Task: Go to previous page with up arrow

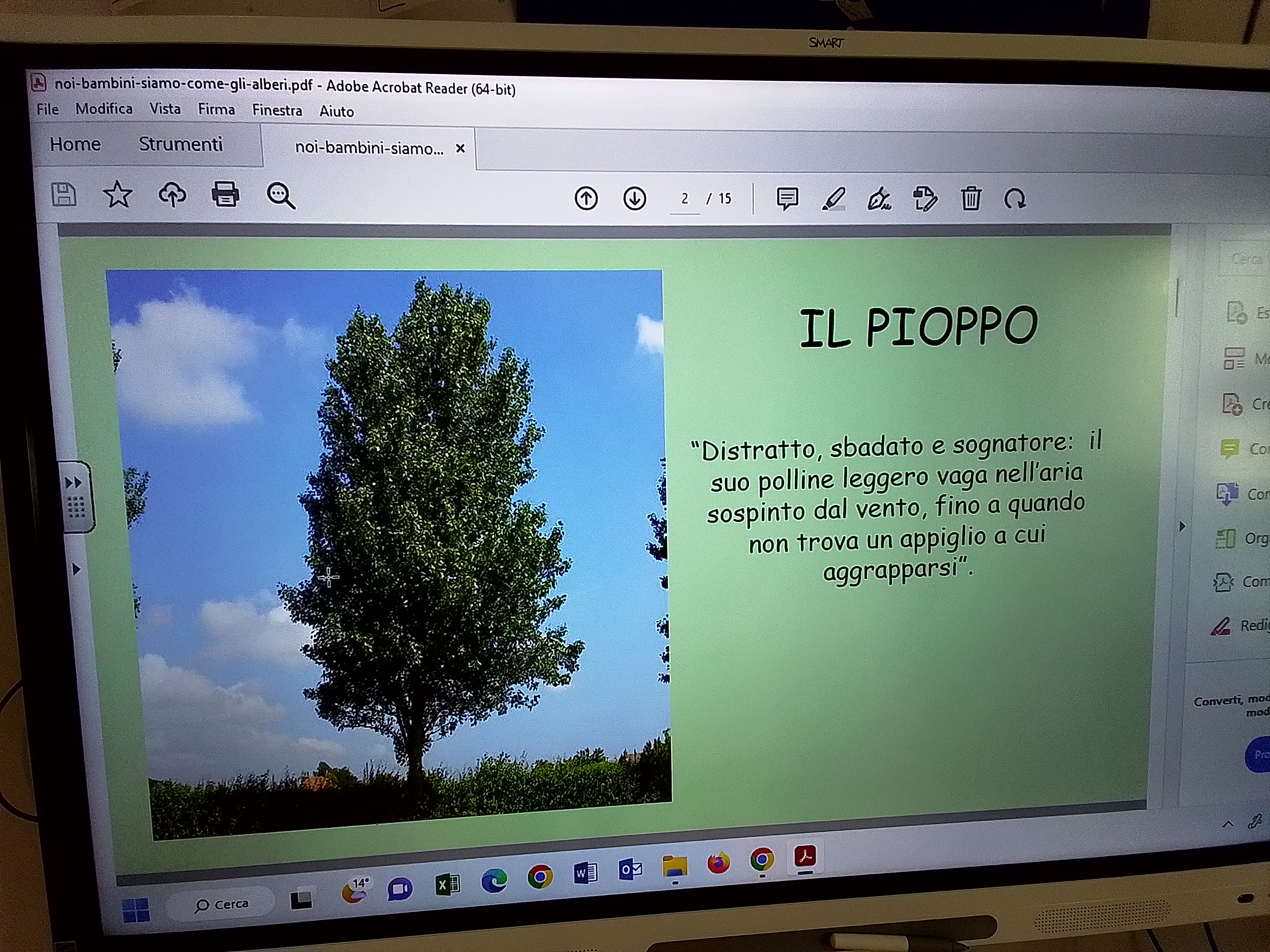Action: click(586, 199)
